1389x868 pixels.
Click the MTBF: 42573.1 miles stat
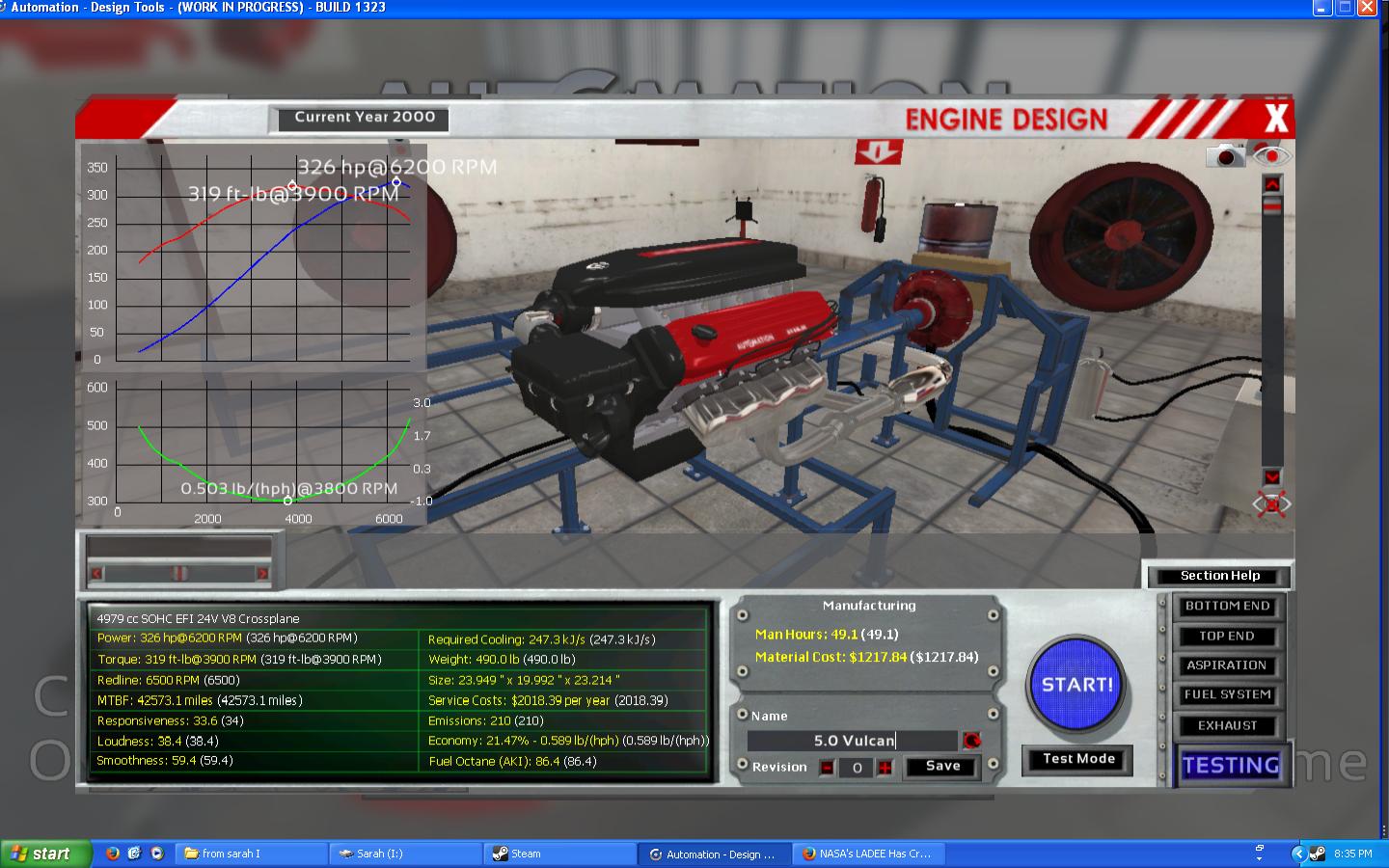200,701
